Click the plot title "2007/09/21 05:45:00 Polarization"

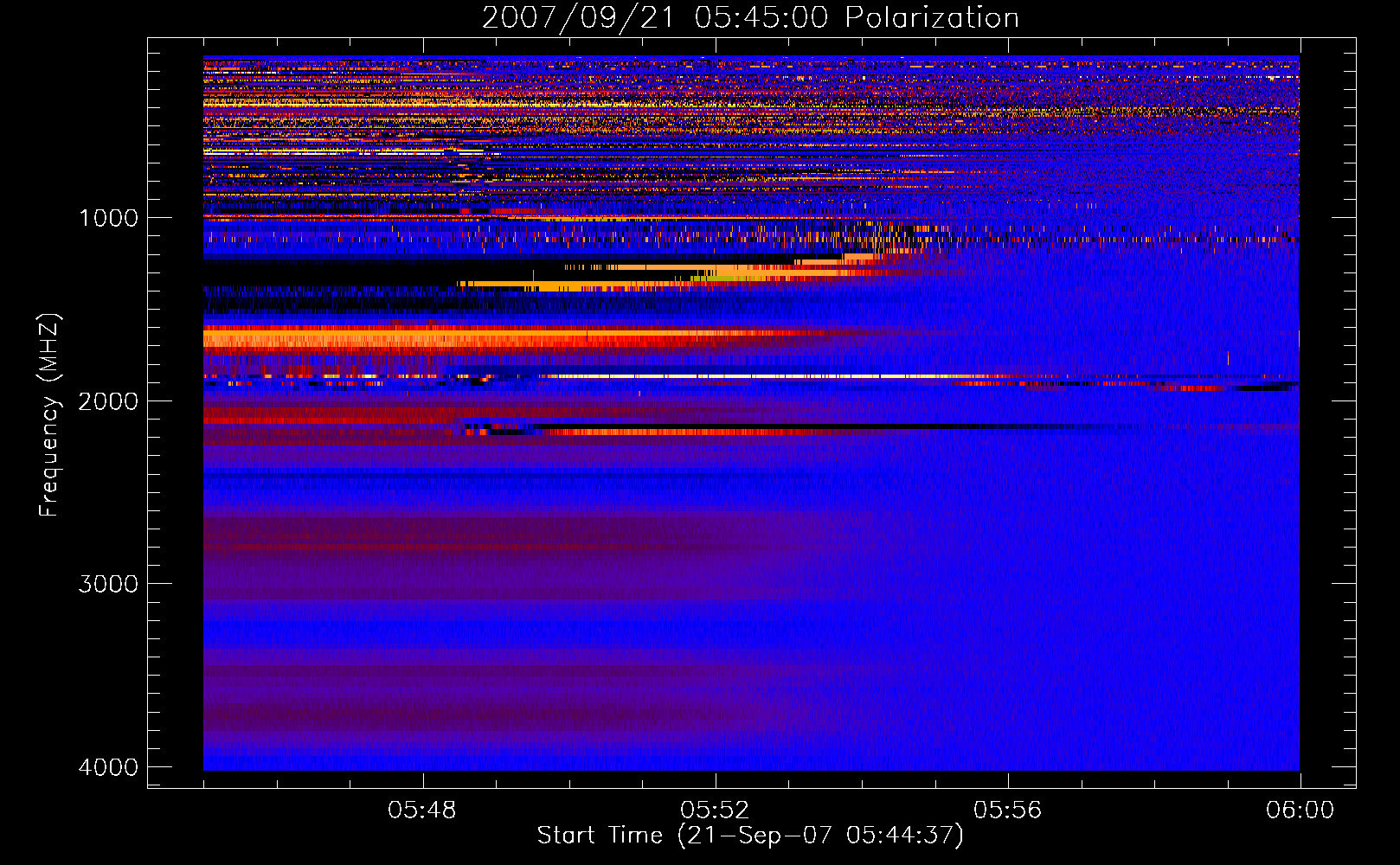(750, 17)
